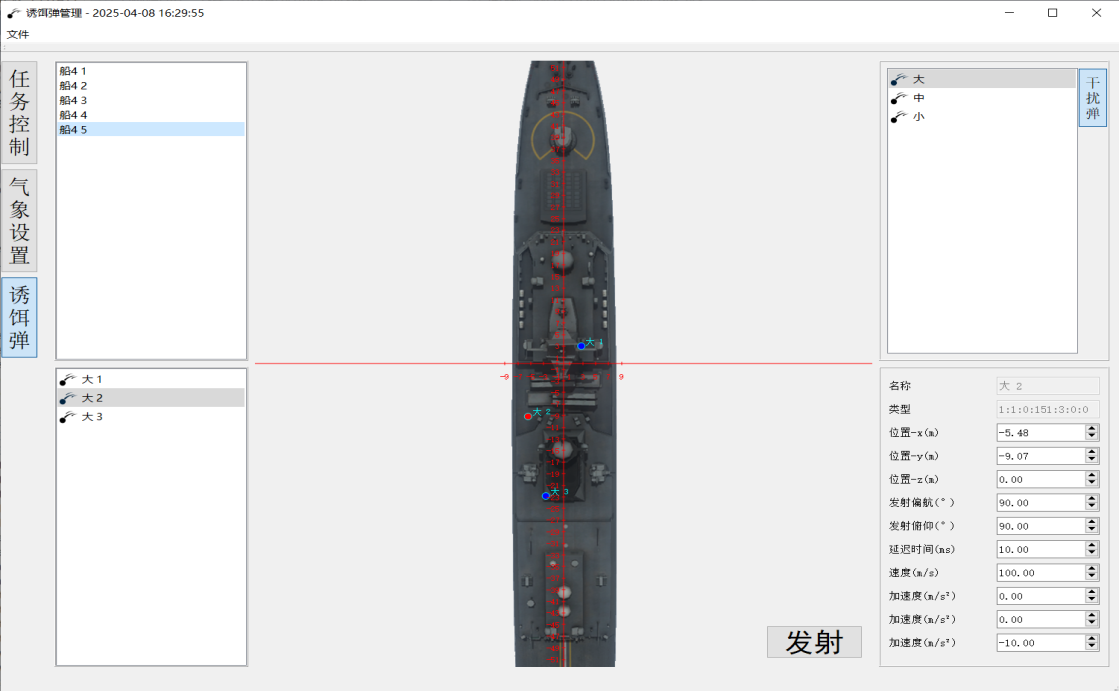Increase 位置-x(m) value with up arrow
The image size is (1119, 692).
(x=1092, y=428)
